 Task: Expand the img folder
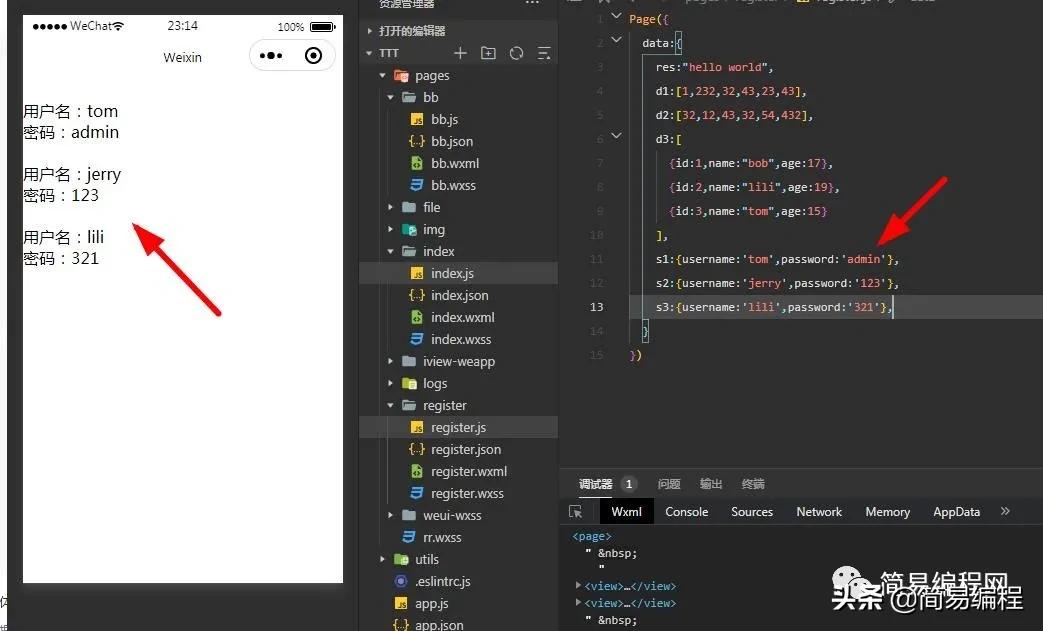pos(390,229)
